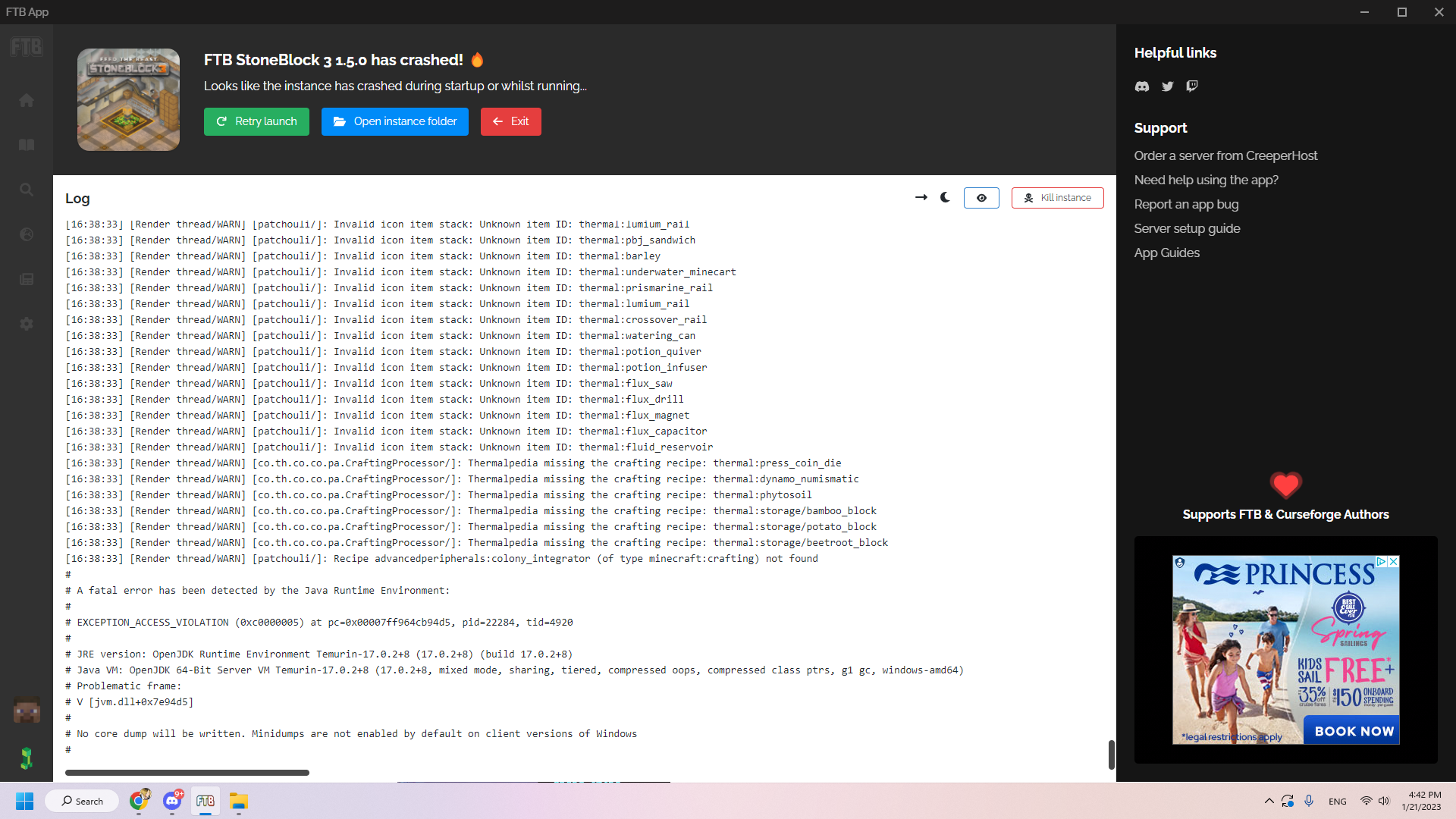The image size is (1456, 819).
Task: Open the news feed icon in sidebar
Action: [27, 279]
